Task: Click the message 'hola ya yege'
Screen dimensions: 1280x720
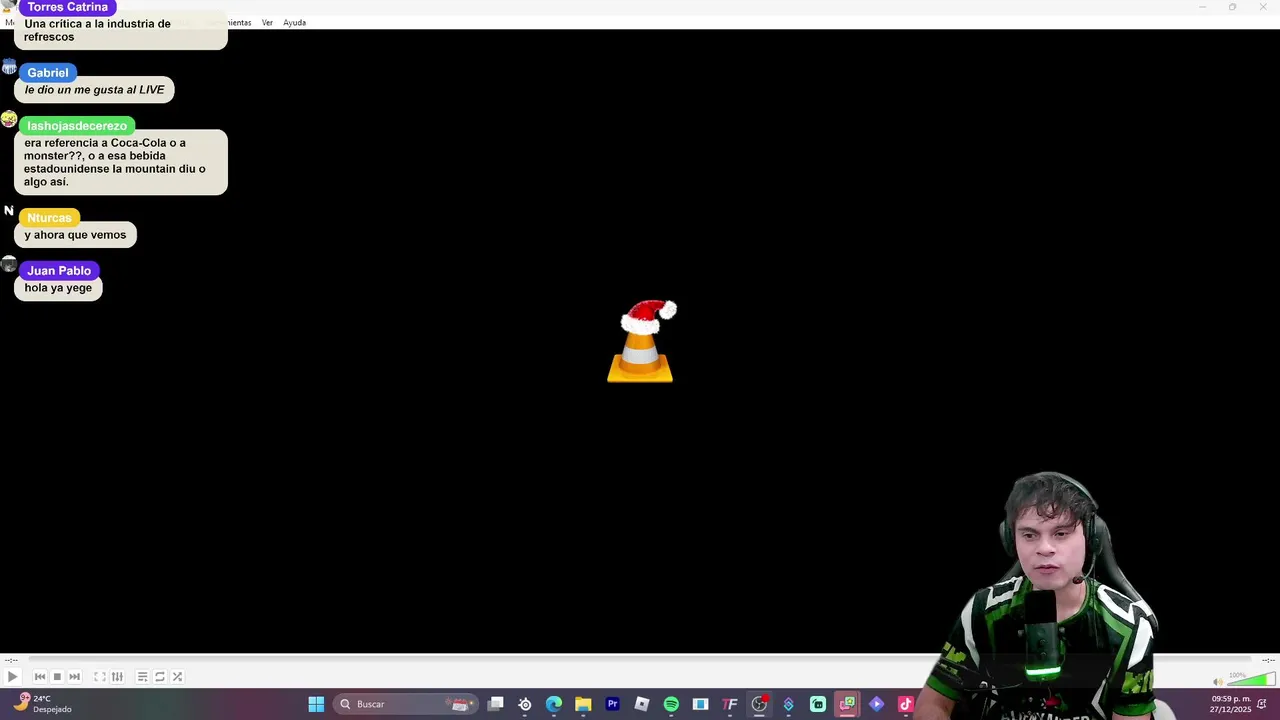Action: (58, 288)
